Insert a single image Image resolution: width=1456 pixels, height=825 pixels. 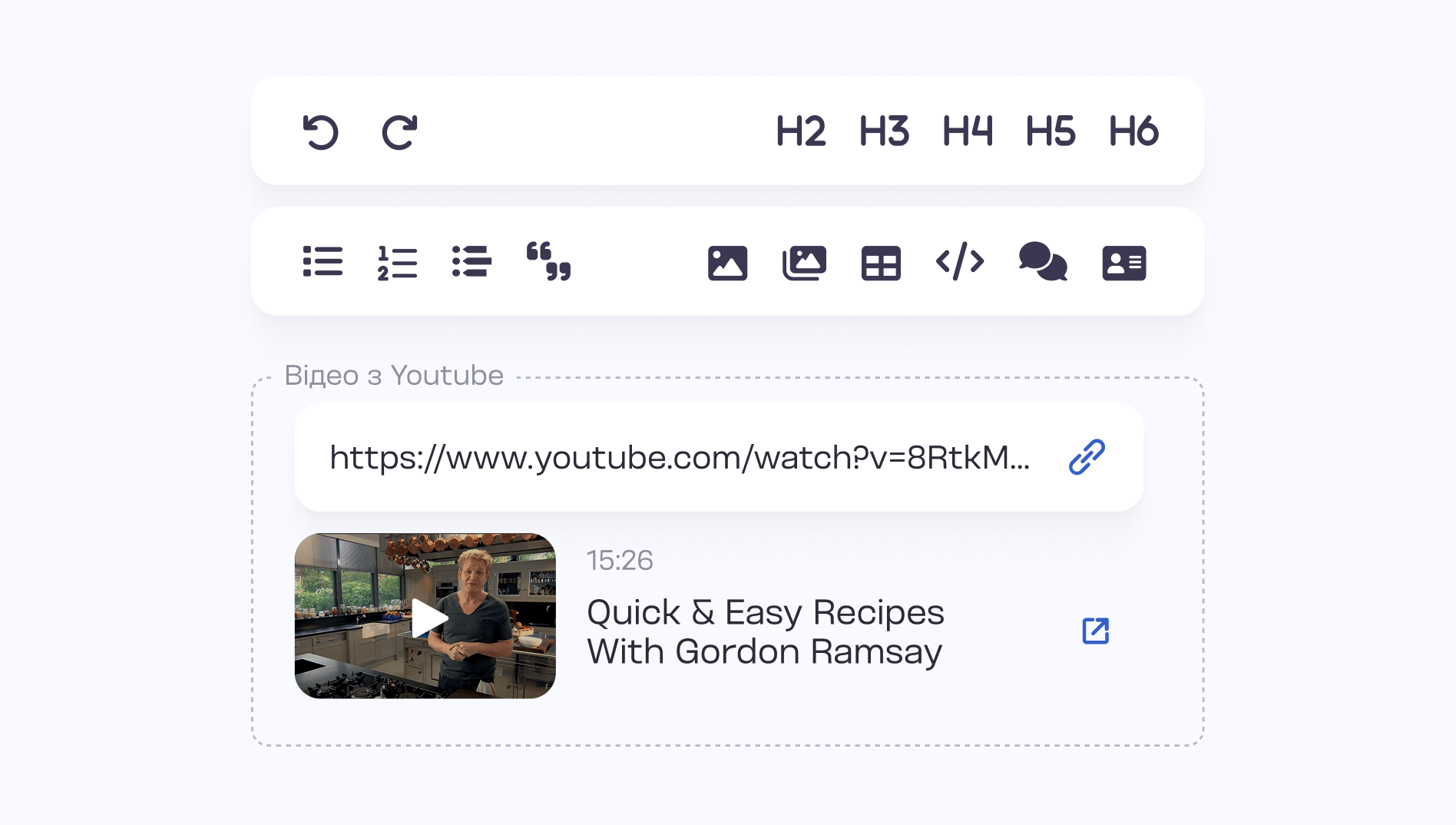[727, 263]
